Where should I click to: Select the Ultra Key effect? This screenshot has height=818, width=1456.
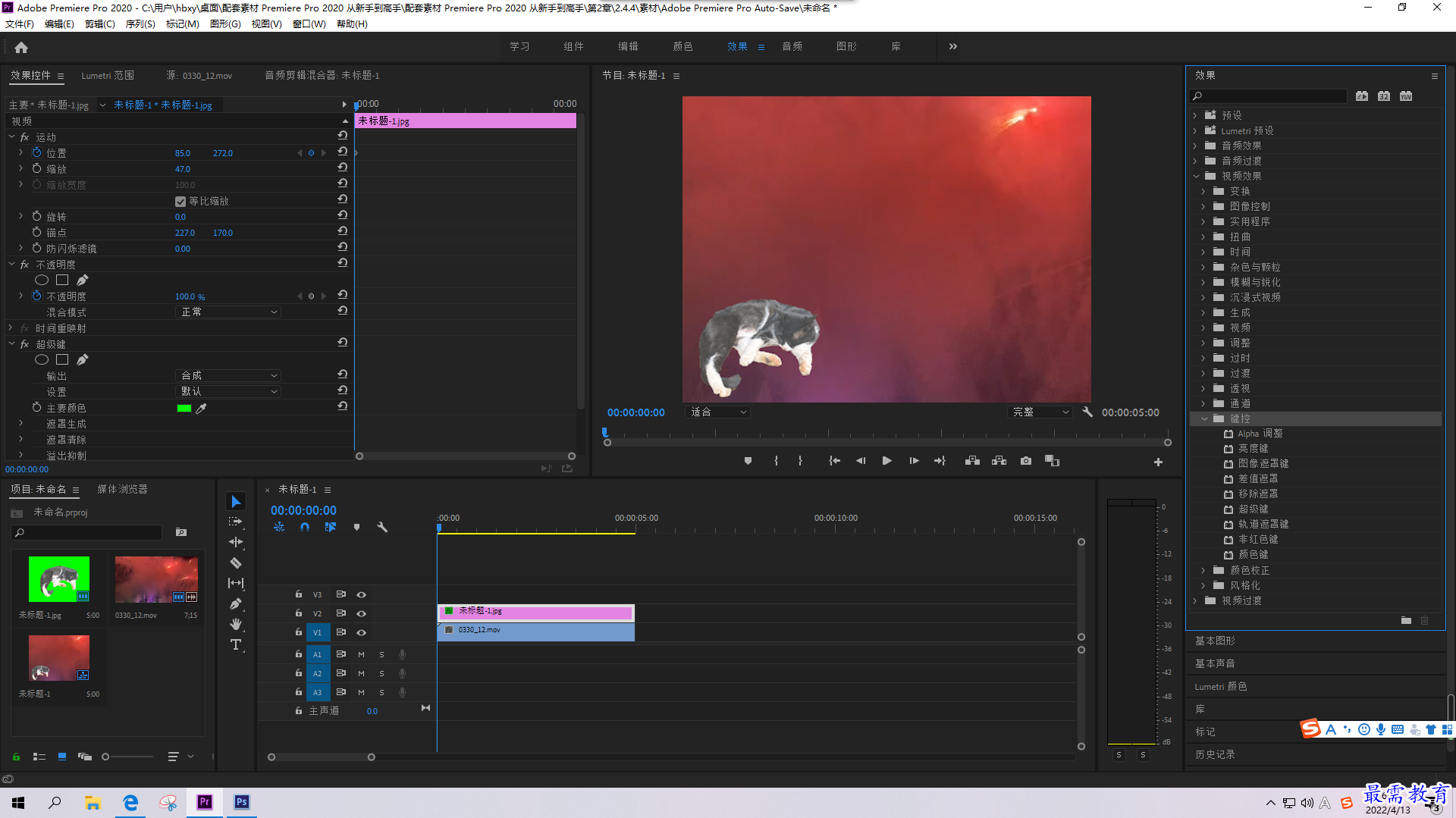click(1253, 509)
